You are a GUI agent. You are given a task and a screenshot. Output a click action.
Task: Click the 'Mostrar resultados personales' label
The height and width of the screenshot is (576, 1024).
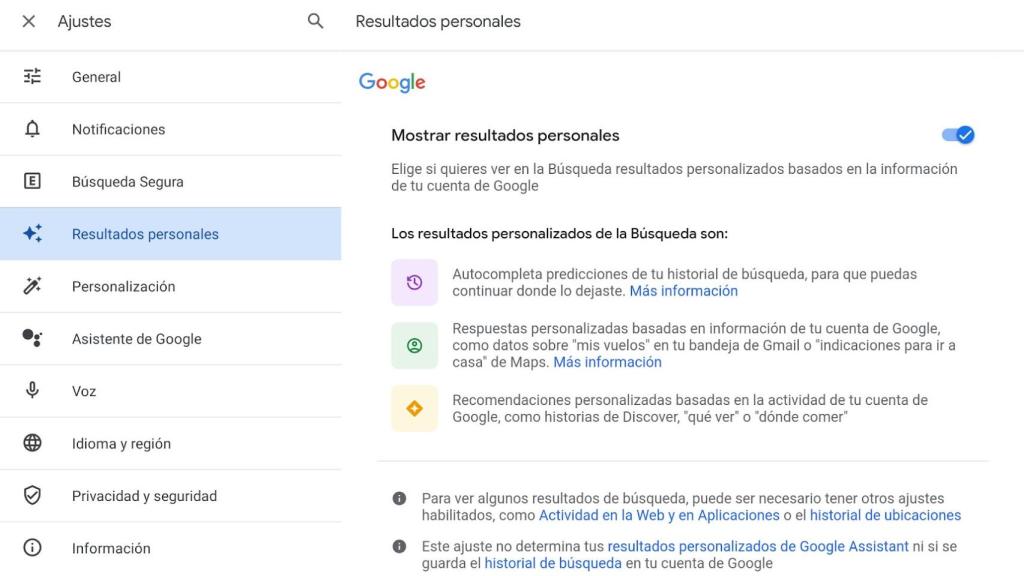click(505, 135)
